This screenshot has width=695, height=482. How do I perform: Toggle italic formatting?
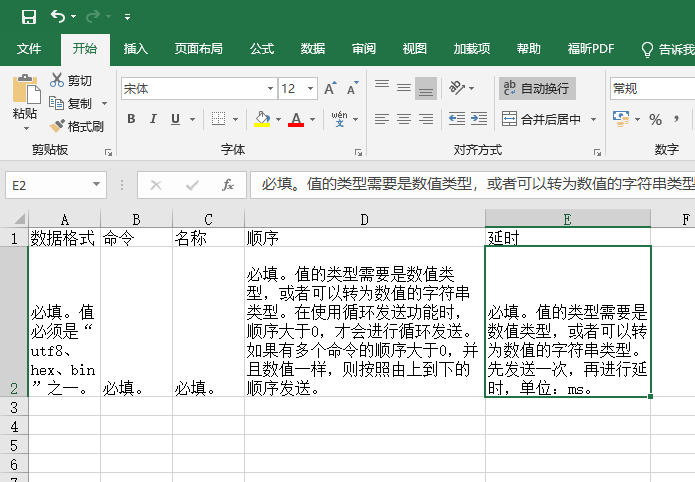click(x=153, y=119)
